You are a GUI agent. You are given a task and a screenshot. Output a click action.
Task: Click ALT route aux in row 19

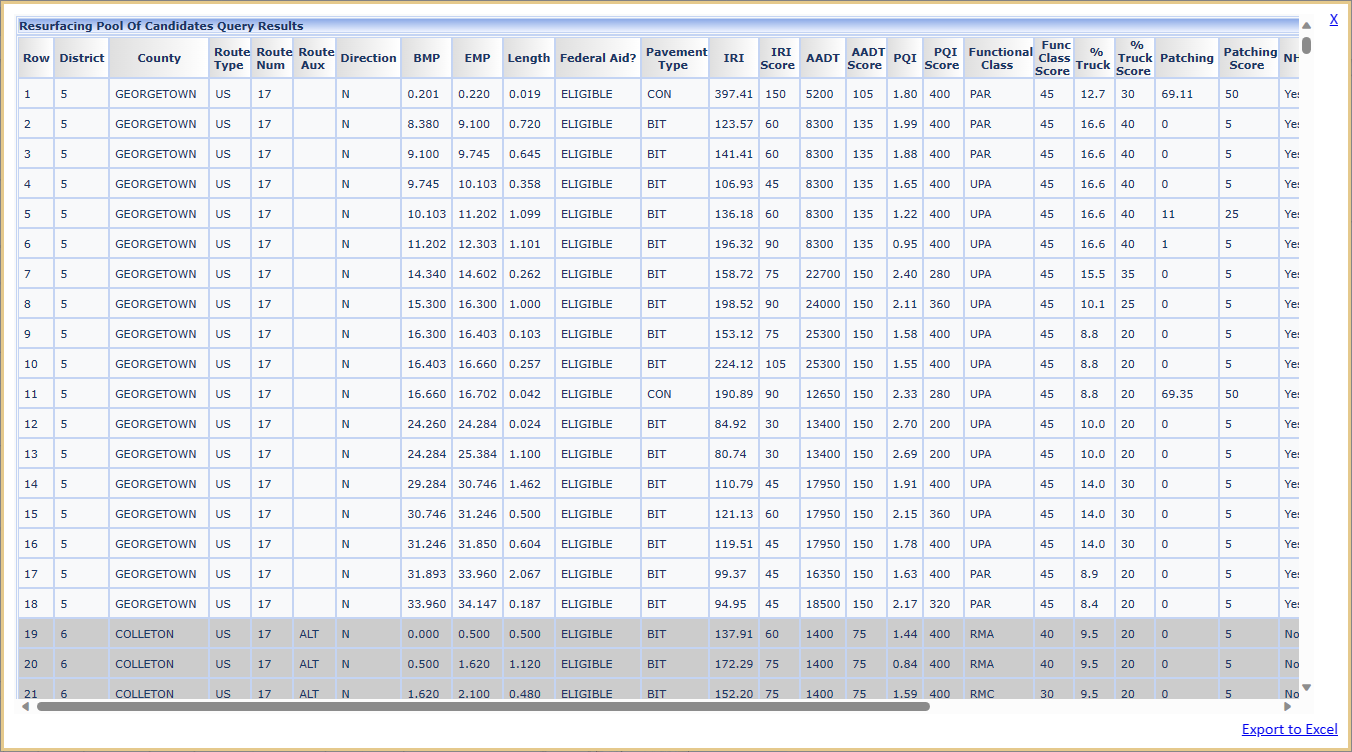click(x=309, y=634)
